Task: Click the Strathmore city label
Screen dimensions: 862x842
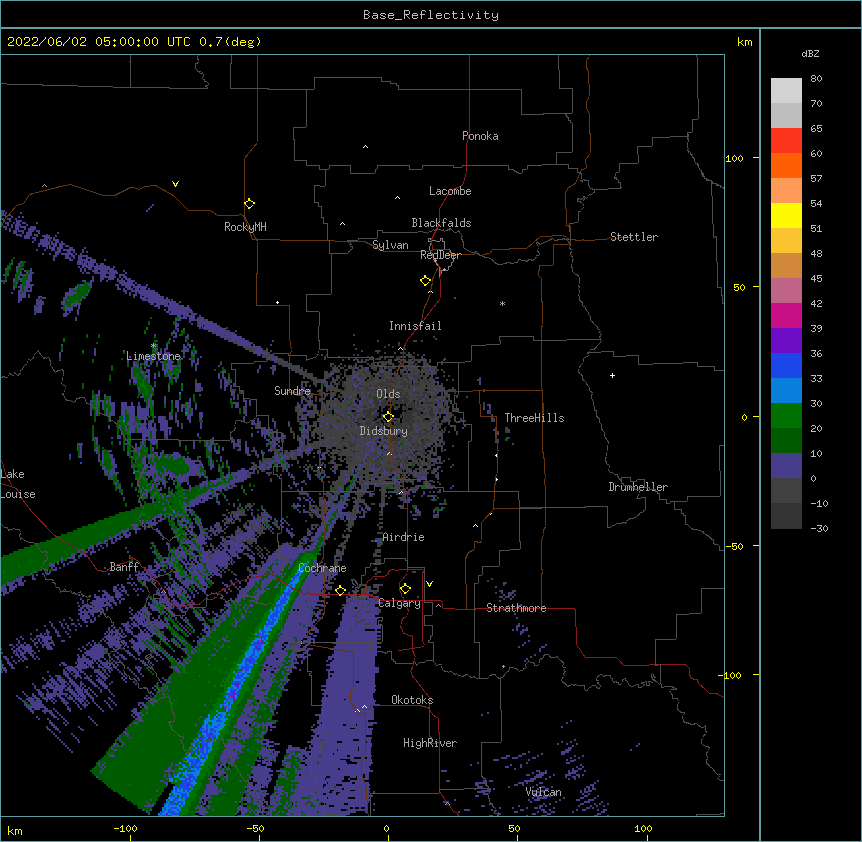Action: 516,608
